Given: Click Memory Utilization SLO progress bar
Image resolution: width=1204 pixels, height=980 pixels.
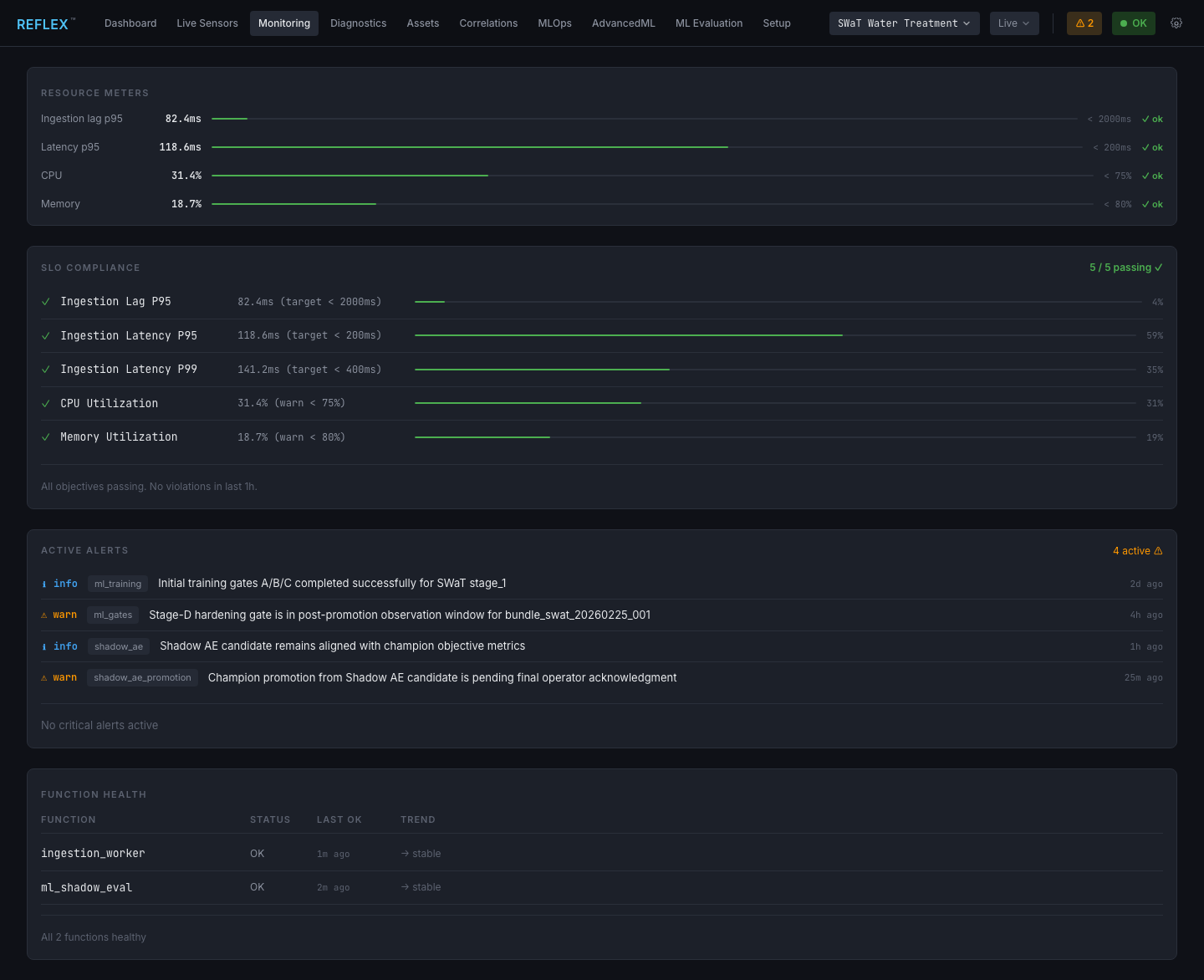Looking at the screenshot, I should click(x=775, y=437).
